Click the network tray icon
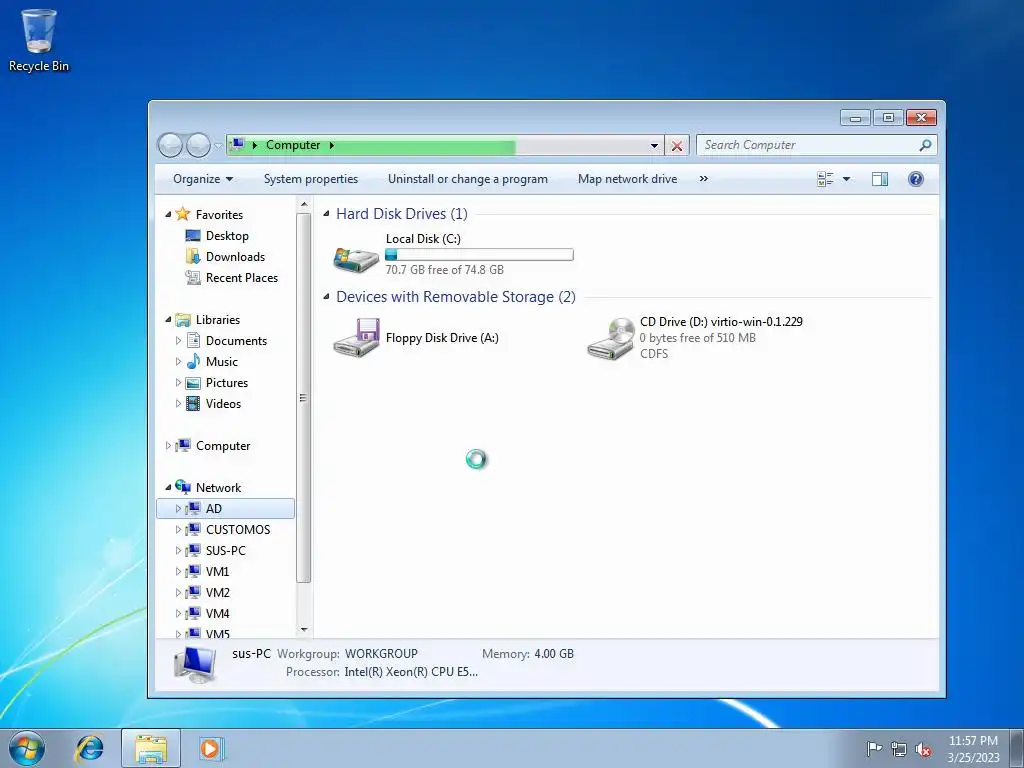Viewport: 1024px width, 768px height. click(899, 749)
